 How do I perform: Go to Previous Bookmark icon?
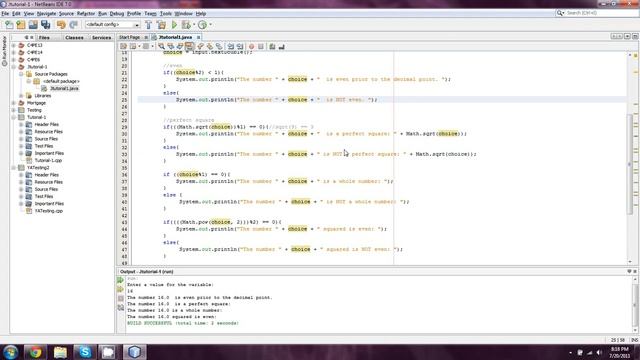[200, 47]
